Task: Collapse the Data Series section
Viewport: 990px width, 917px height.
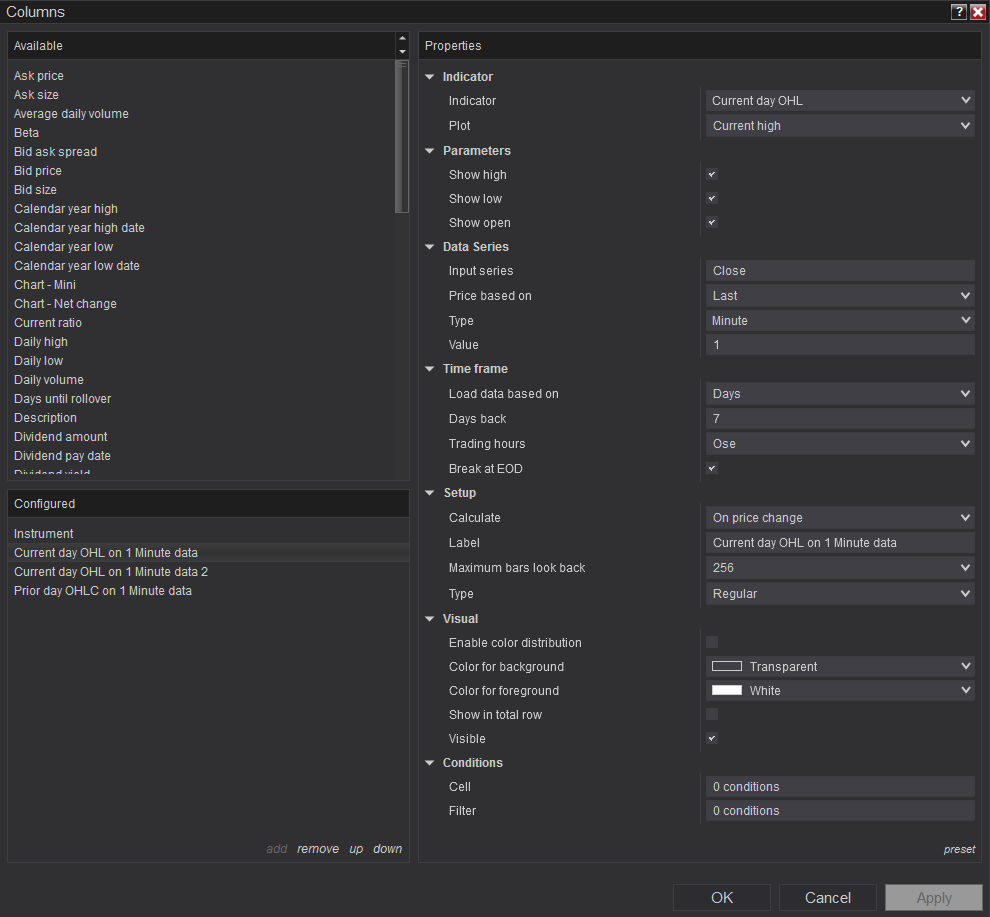Action: pyautogui.click(x=430, y=247)
